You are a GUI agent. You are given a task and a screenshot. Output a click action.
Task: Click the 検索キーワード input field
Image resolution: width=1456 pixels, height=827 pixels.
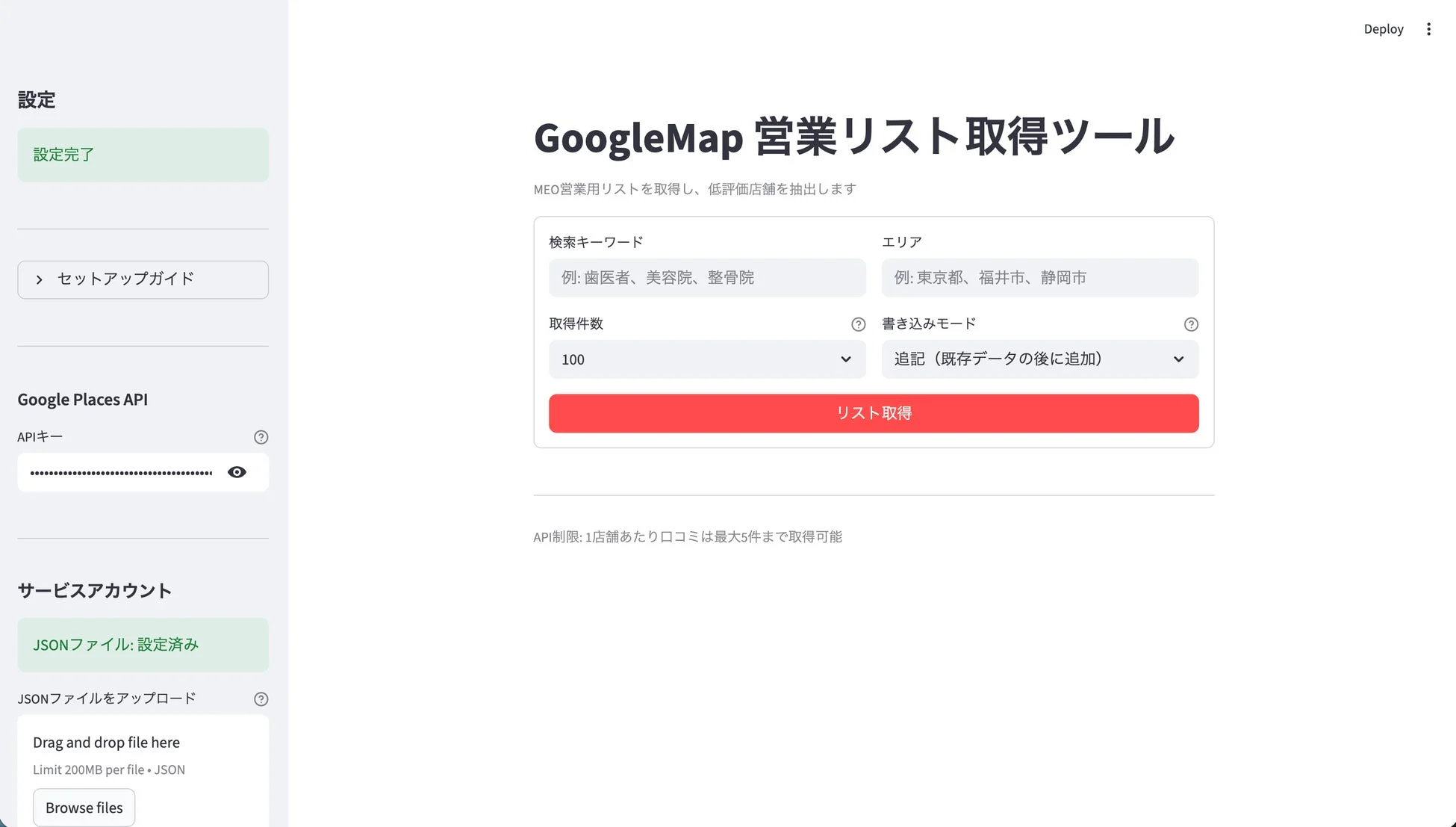point(706,277)
